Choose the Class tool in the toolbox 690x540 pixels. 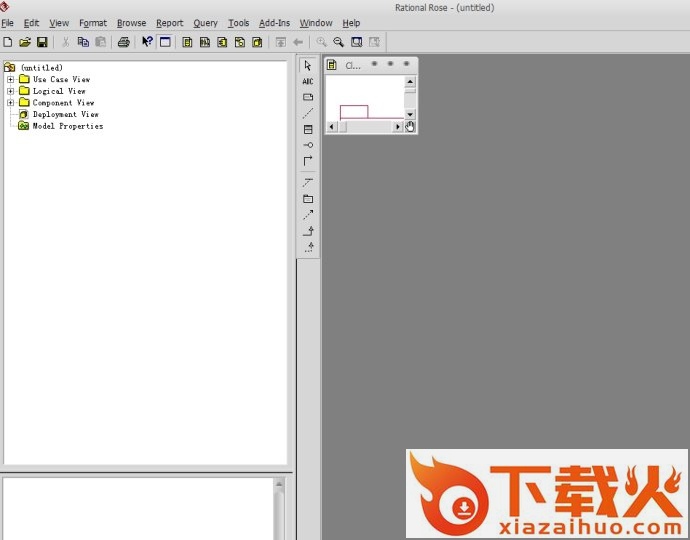pyautogui.click(x=308, y=129)
